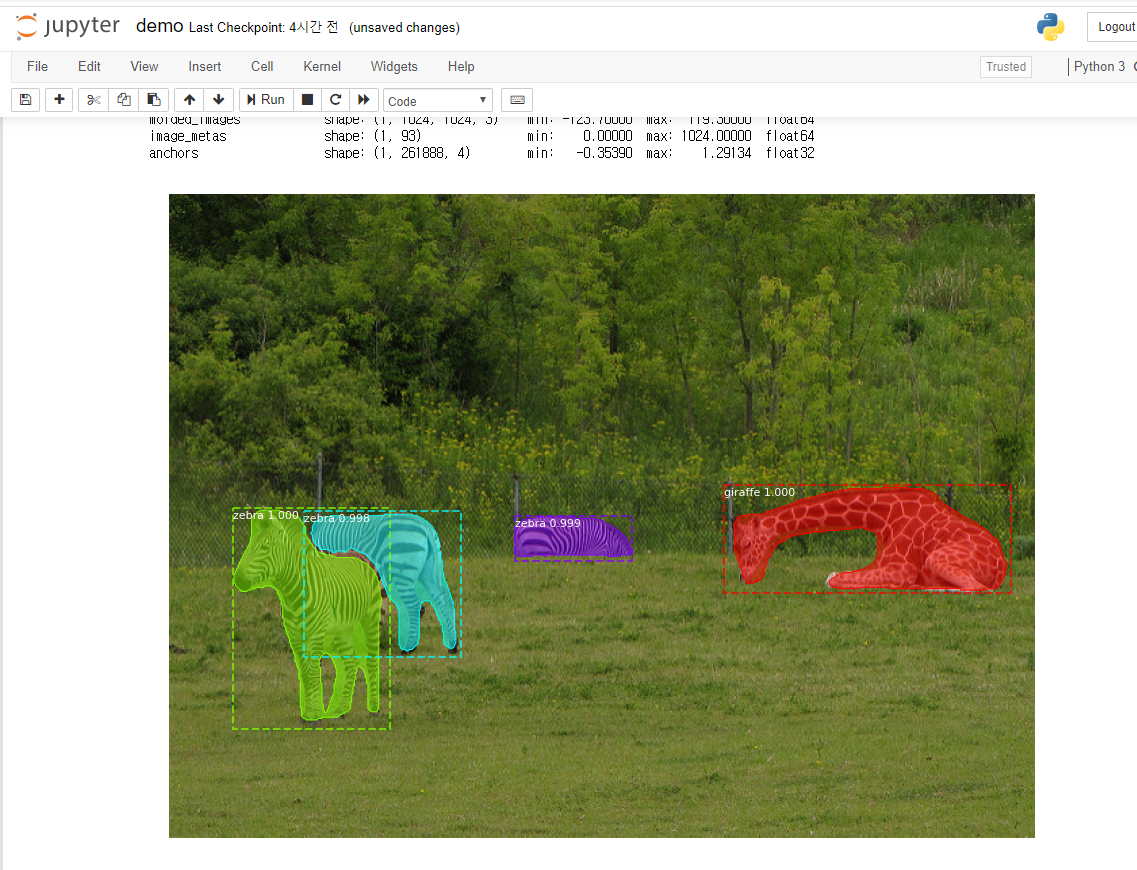Click the zebra 0.999 detection label
The width and height of the screenshot is (1137, 870).
(547, 523)
